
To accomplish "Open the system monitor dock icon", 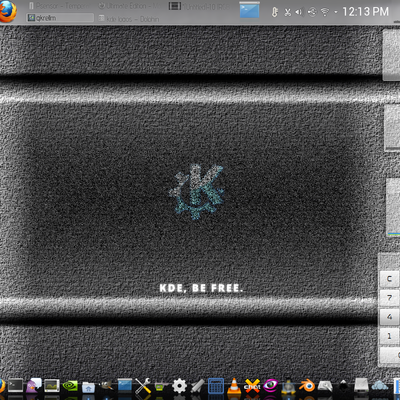I will pyautogui.click(x=52, y=386).
